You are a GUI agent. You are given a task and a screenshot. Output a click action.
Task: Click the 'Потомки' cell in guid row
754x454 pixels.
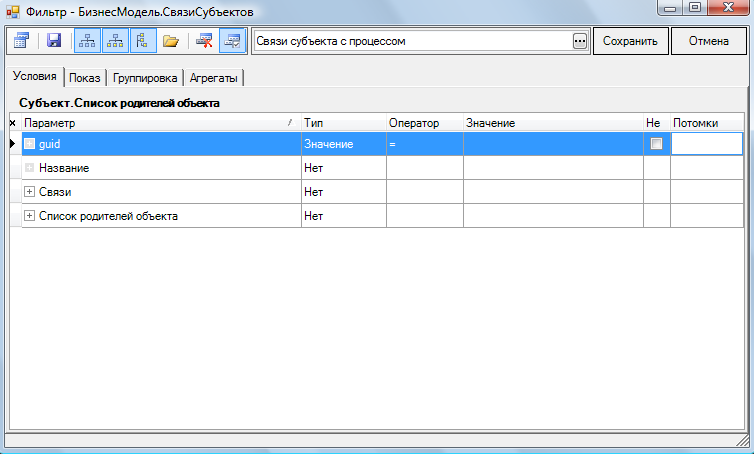coord(706,144)
